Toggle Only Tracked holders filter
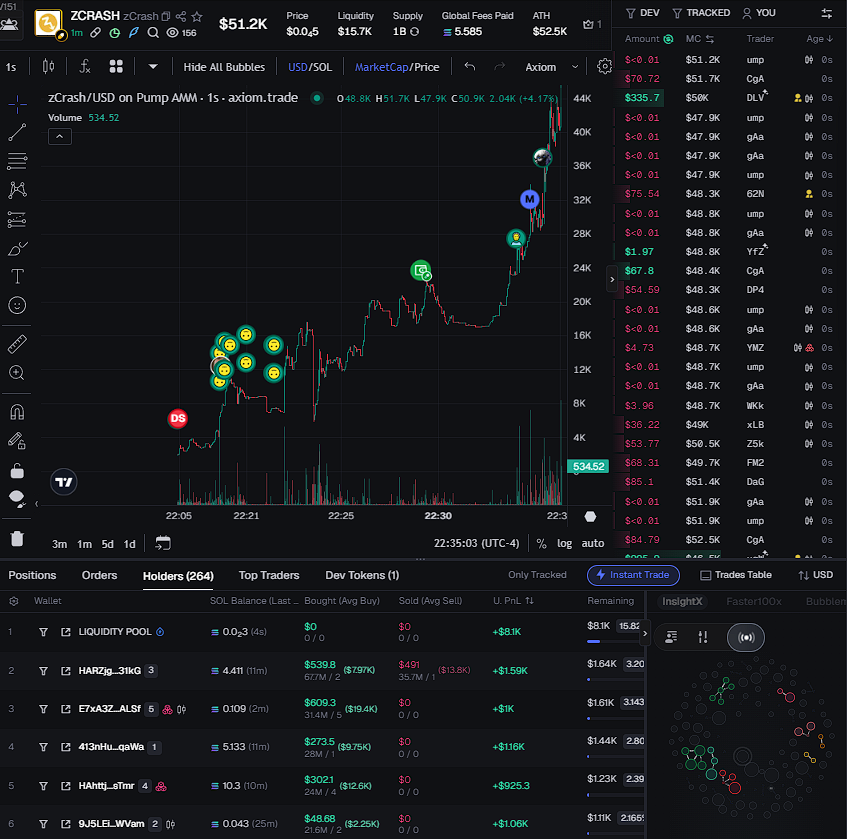Screen dimensions: 847x839 coord(537,575)
